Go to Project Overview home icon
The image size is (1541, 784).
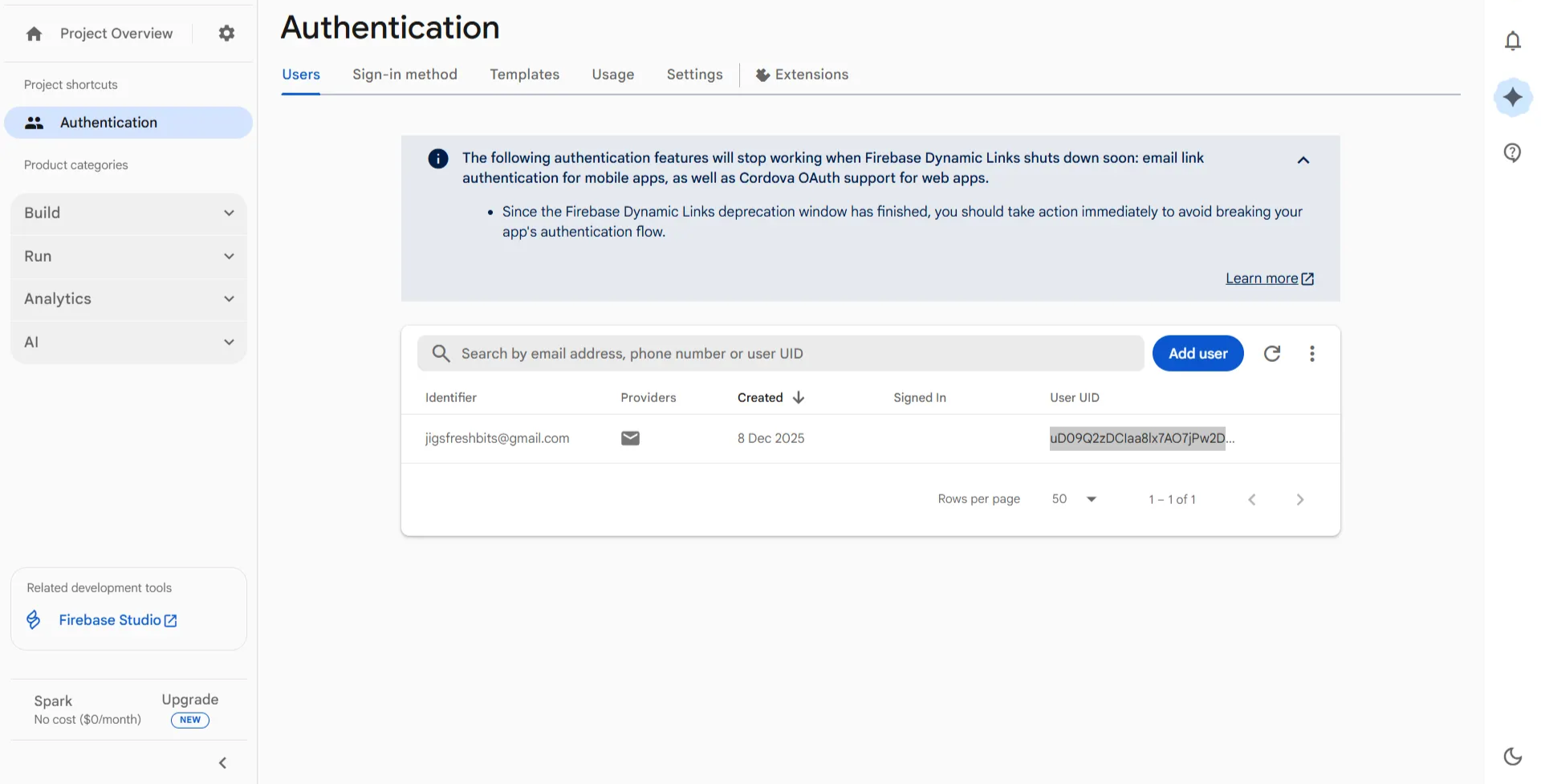[x=34, y=34]
